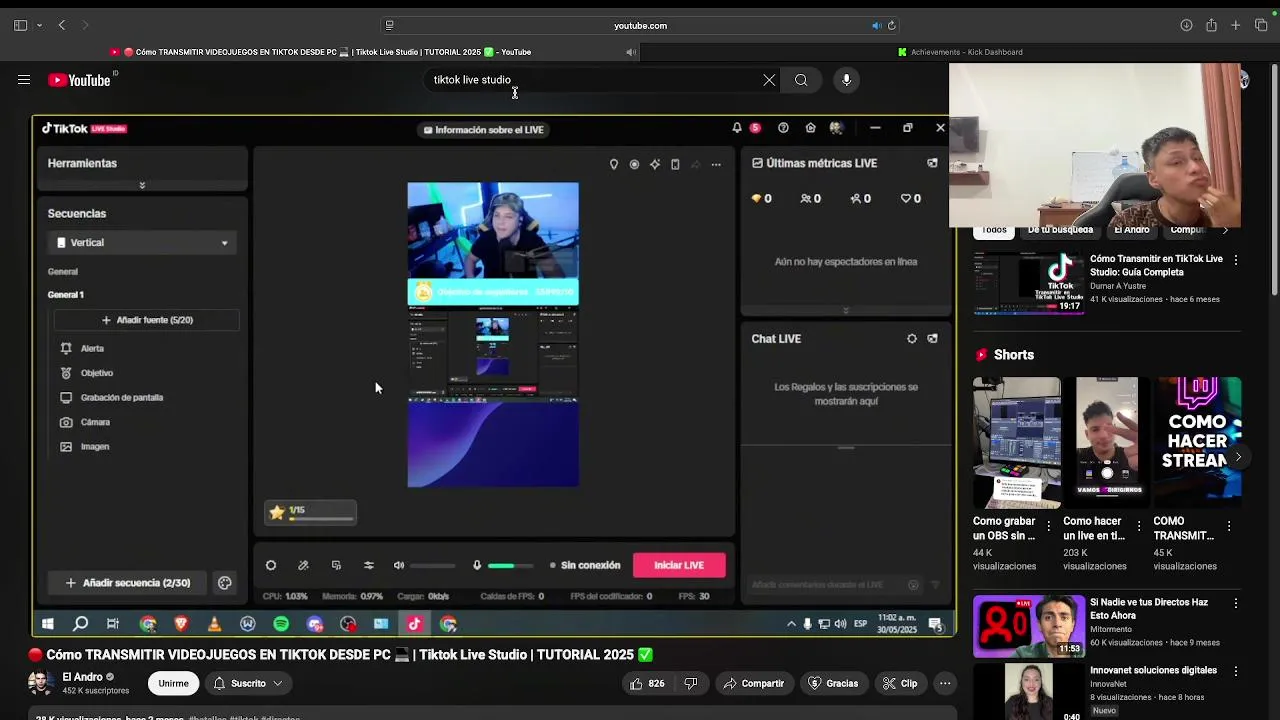Click the camera preview in the canvas
The width and height of the screenshot is (1280, 720).
point(493,232)
